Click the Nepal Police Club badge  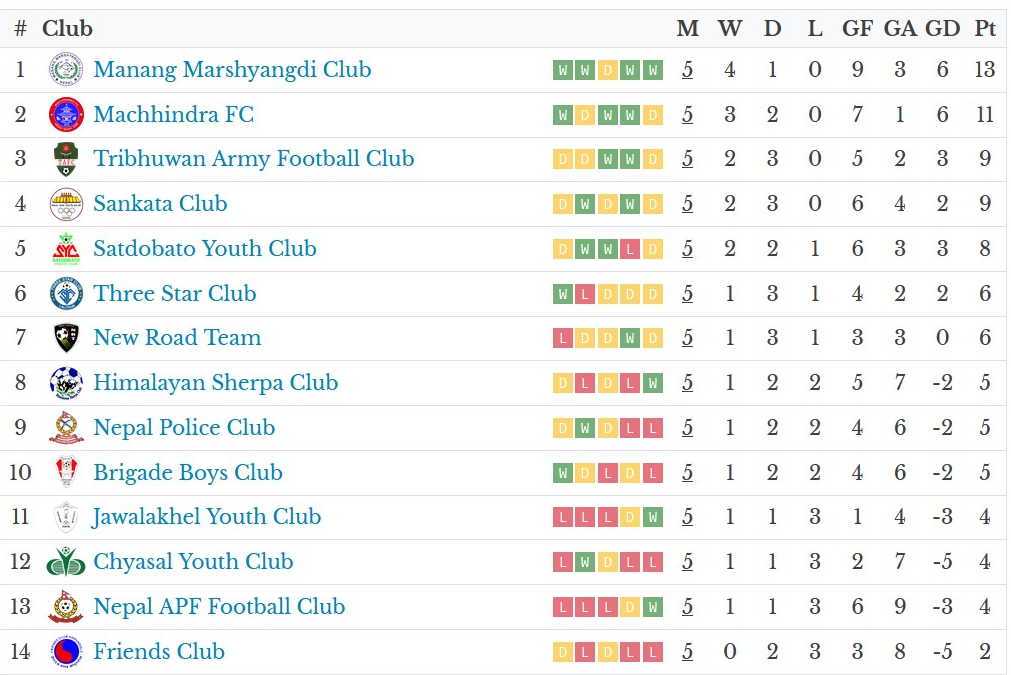click(x=66, y=428)
